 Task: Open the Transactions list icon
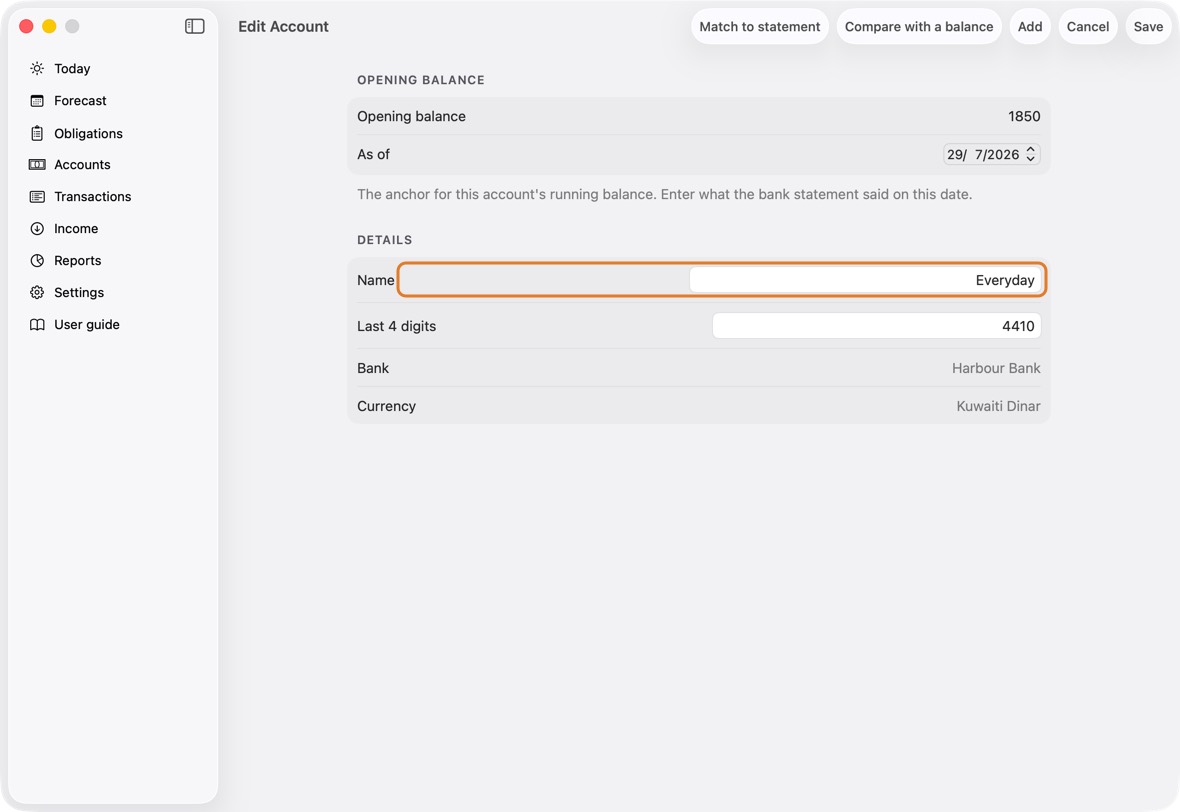[37, 196]
